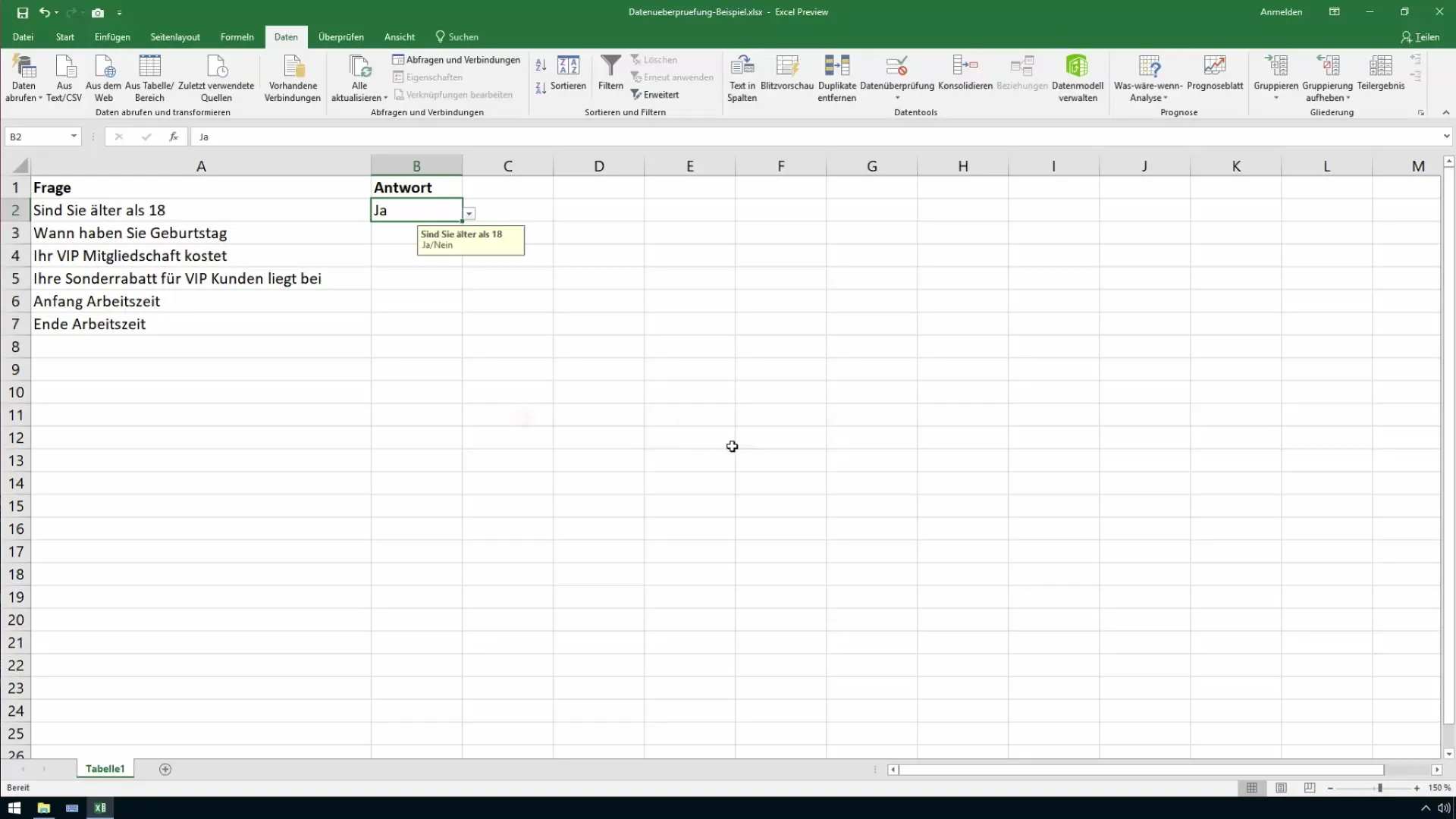
Task: Click the Teilen share button
Action: pyautogui.click(x=1420, y=37)
